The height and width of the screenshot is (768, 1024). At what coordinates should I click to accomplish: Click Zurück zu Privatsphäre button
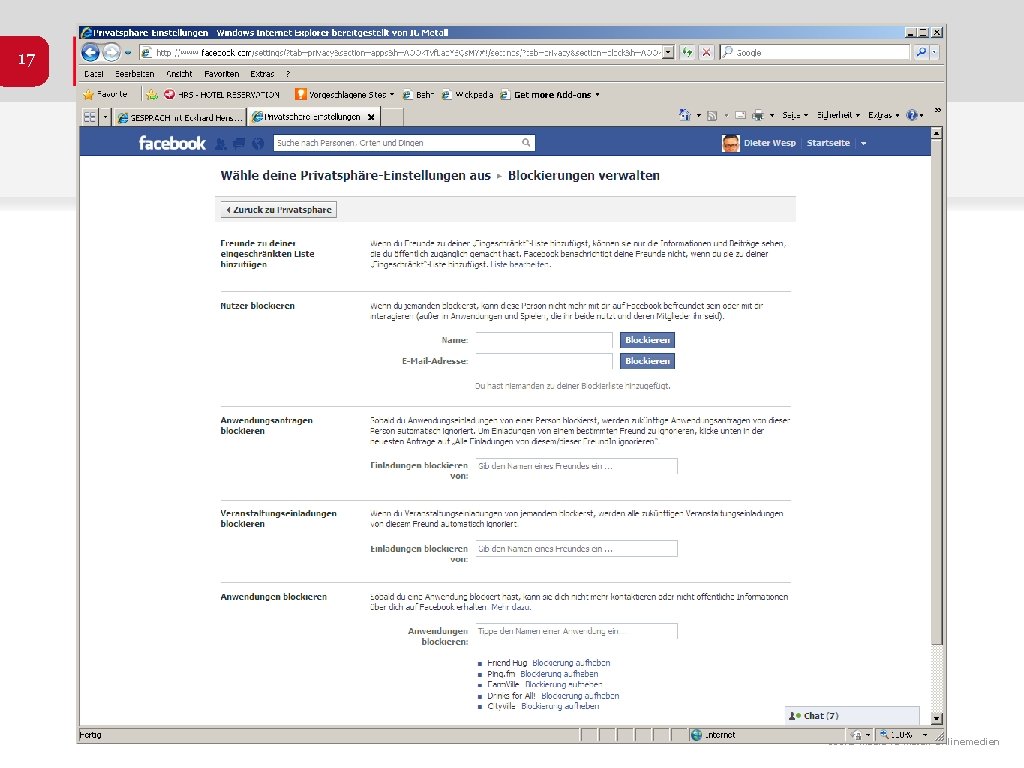[279, 210]
